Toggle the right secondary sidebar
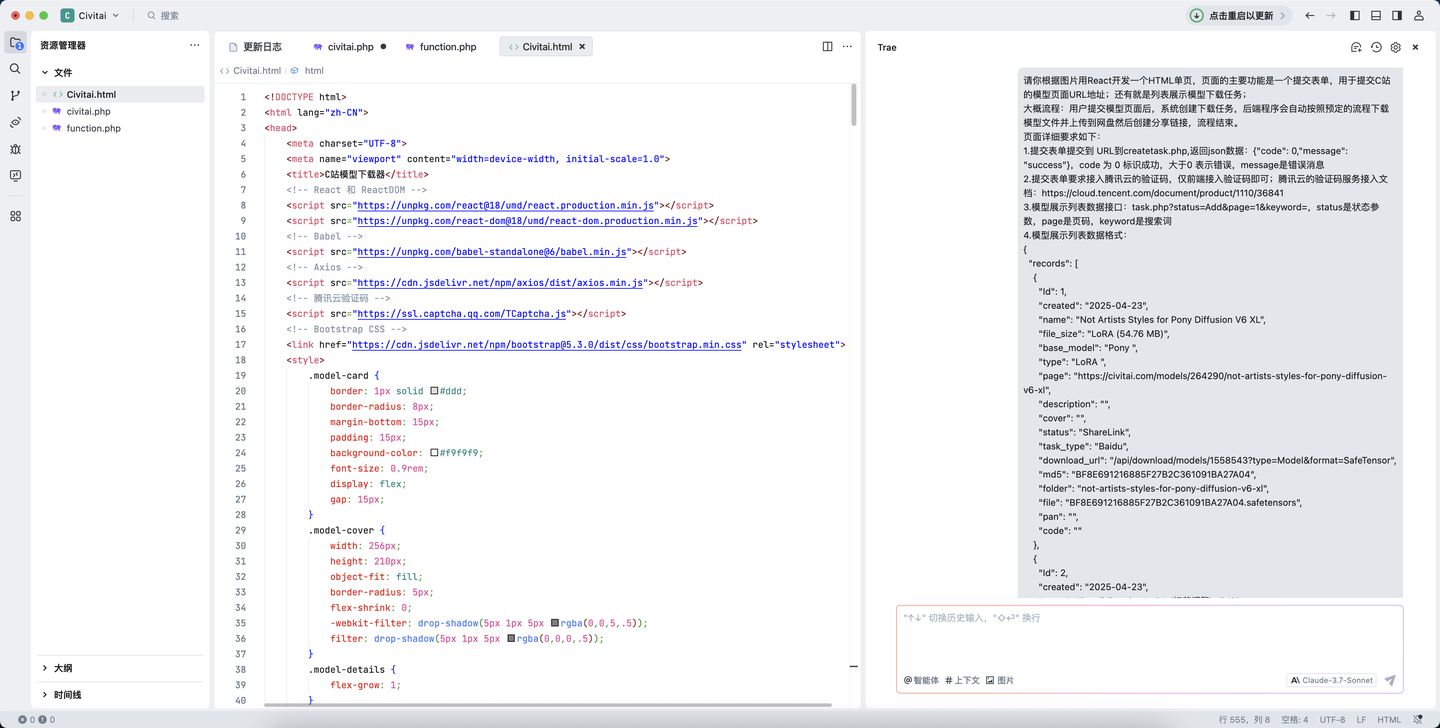1440x728 pixels. pyautogui.click(x=1397, y=16)
